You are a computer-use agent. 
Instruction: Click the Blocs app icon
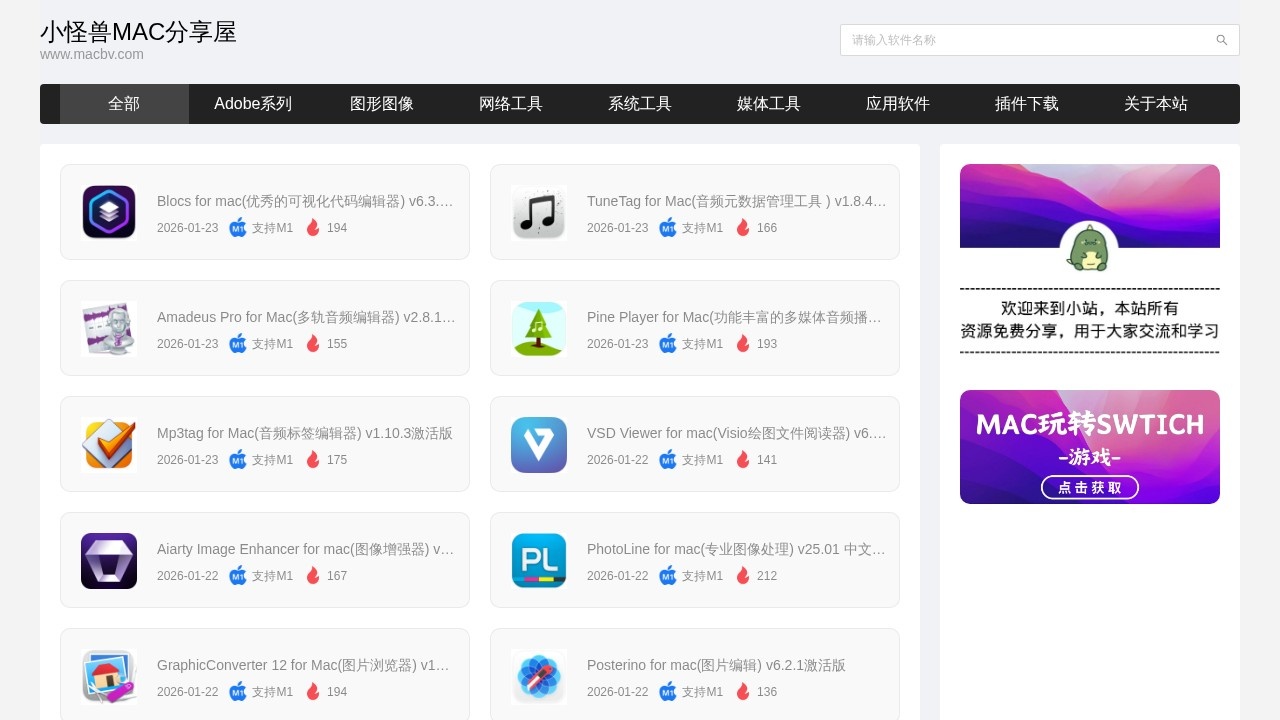(x=108, y=211)
